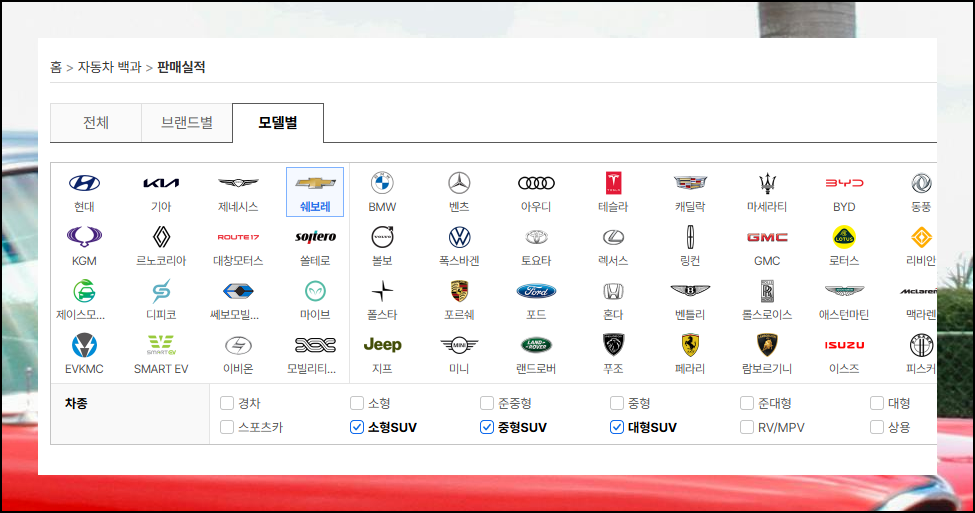Open 자동차 백과 breadcrumb link
This screenshot has width=975, height=513.
(x=109, y=67)
